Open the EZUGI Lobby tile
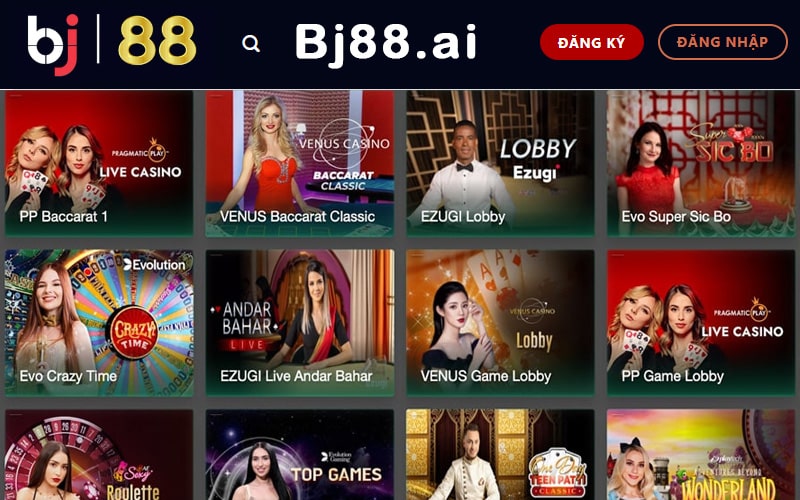 [500, 163]
